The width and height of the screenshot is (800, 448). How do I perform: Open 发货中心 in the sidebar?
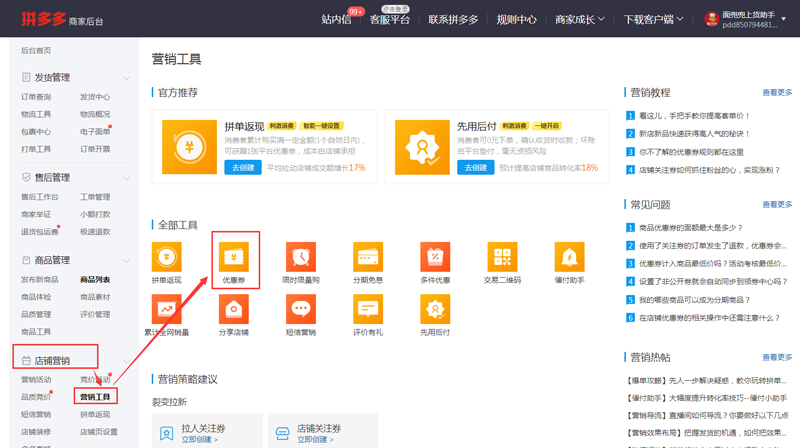pos(95,97)
